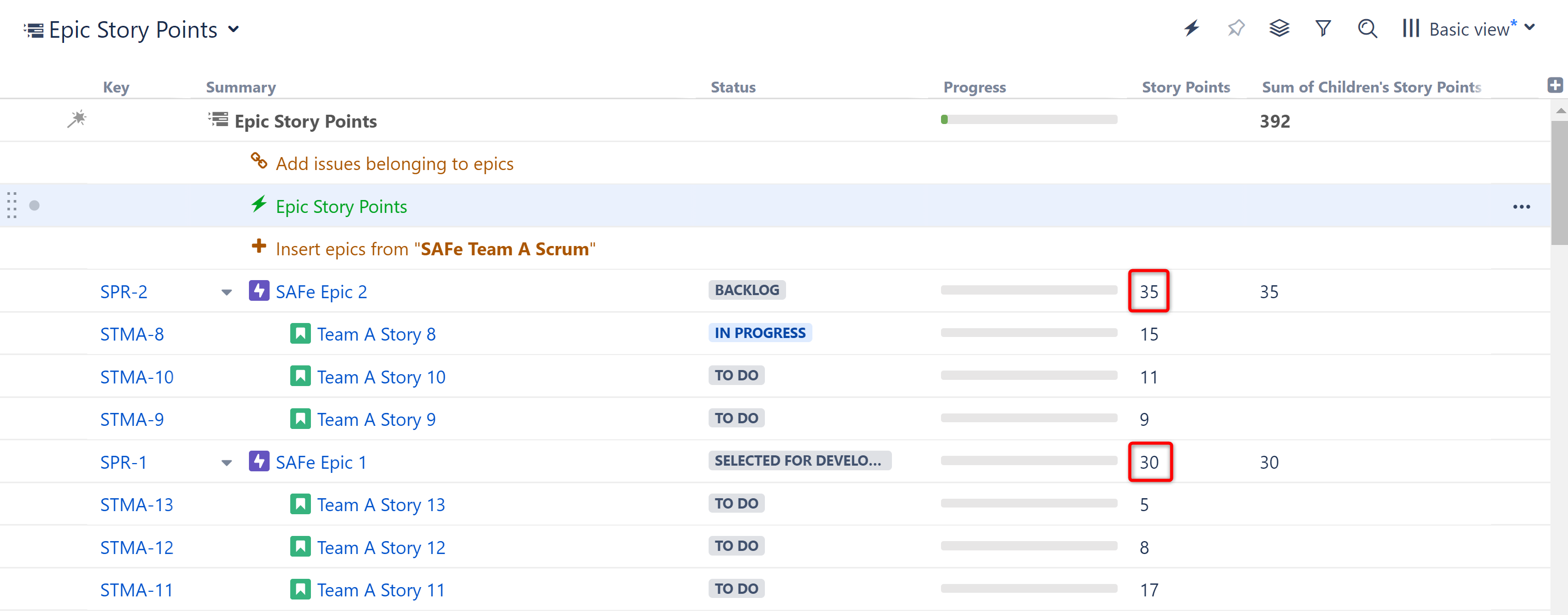Open the Transformations layers icon
The width and height of the screenshot is (1568, 615).
point(1279,28)
